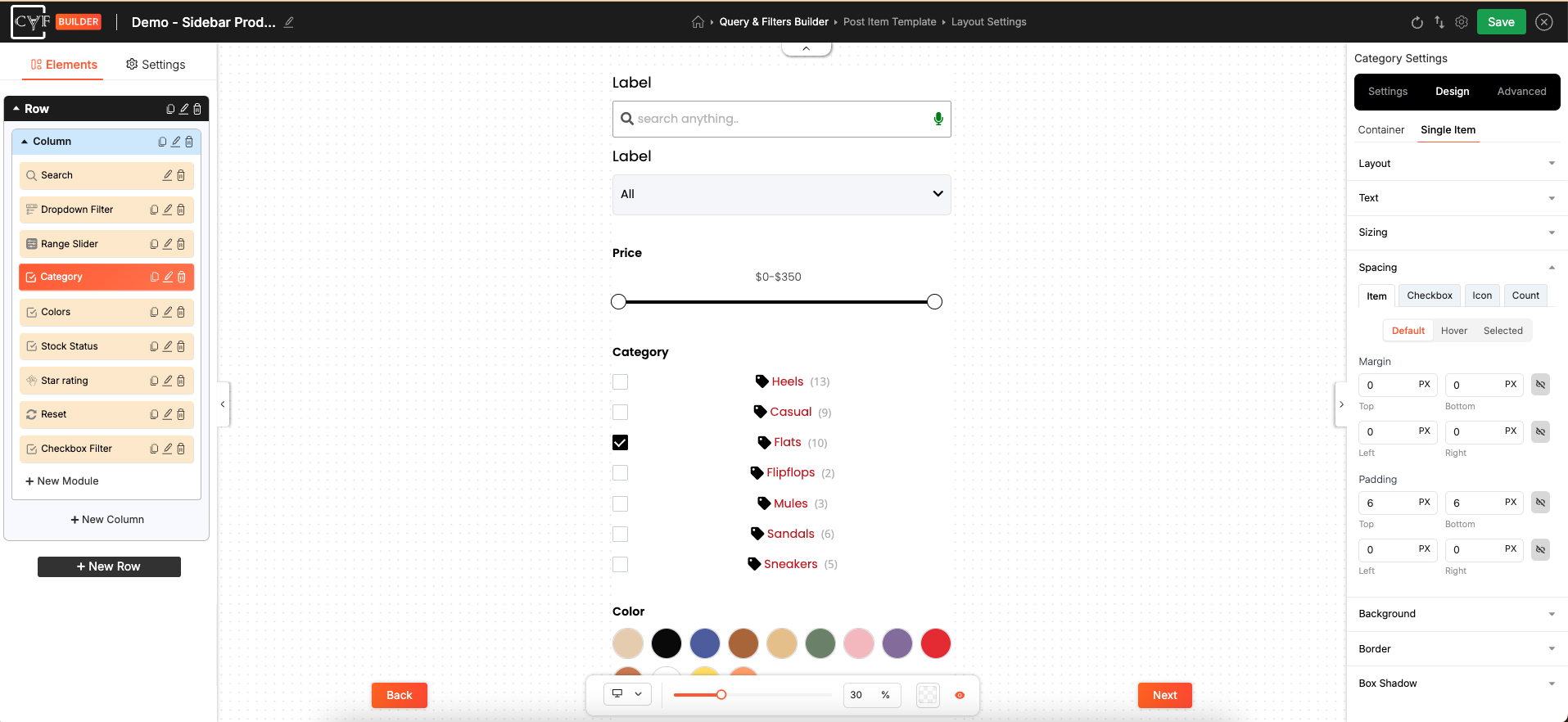The width and height of the screenshot is (1568, 722).
Task: Click the import/export arrows icon in the top bar
Action: (x=1439, y=22)
